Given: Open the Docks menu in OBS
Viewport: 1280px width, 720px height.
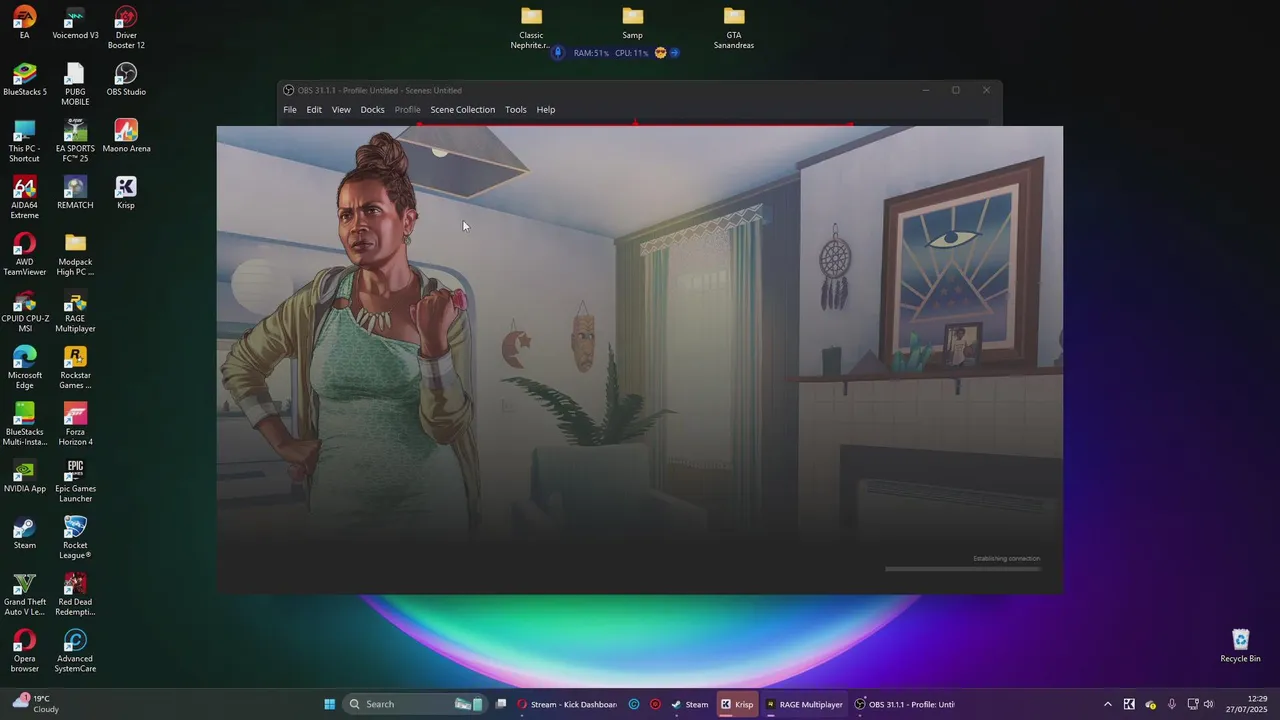Looking at the screenshot, I should [x=372, y=110].
